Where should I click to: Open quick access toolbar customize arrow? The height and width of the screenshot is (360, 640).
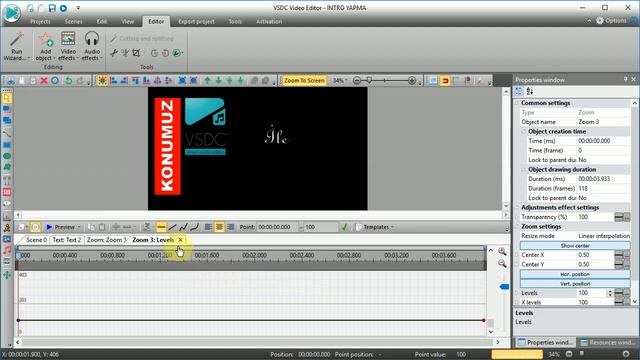pyautogui.click(x=78, y=8)
